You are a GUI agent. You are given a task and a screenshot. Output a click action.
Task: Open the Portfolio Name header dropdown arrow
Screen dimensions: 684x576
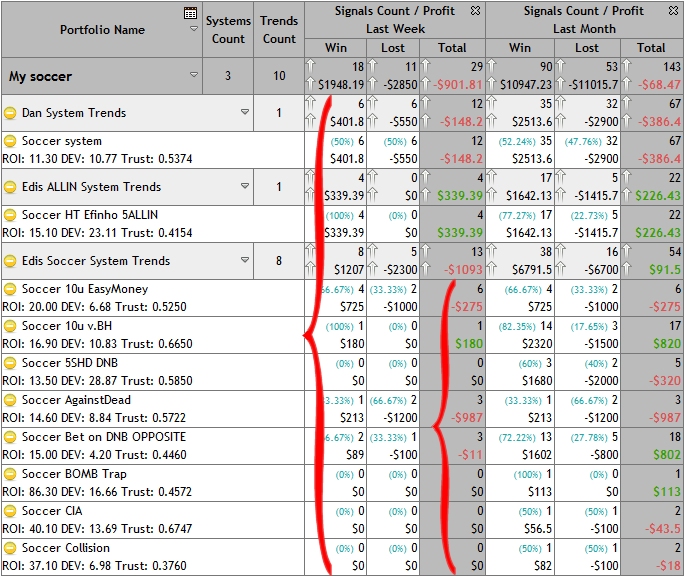pos(193,29)
